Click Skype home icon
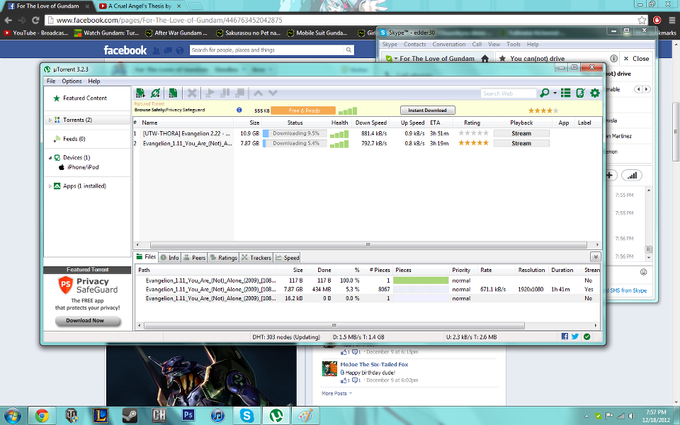The image size is (680, 425). pos(485,59)
